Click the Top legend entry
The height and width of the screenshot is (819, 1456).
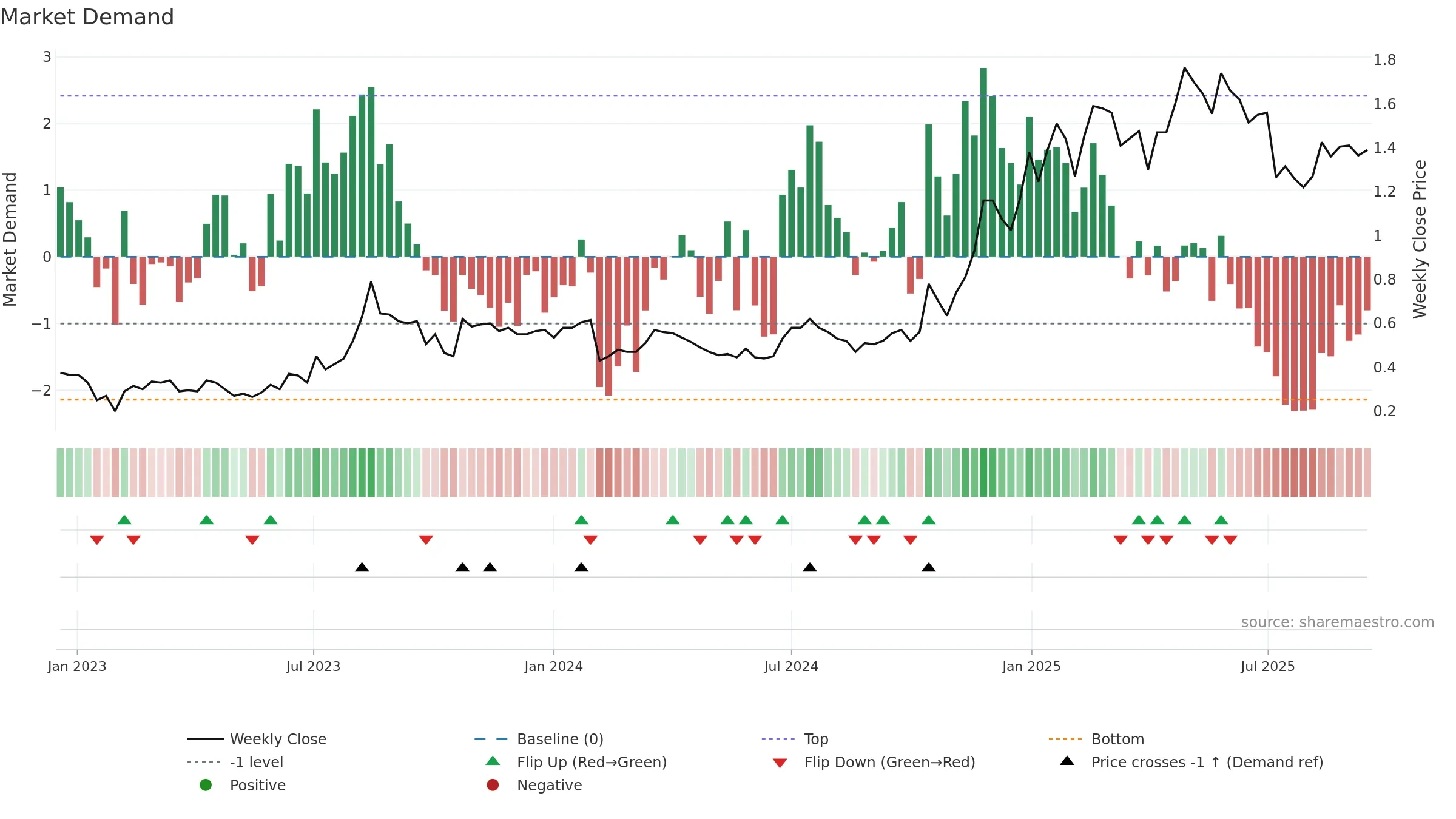coord(795,739)
